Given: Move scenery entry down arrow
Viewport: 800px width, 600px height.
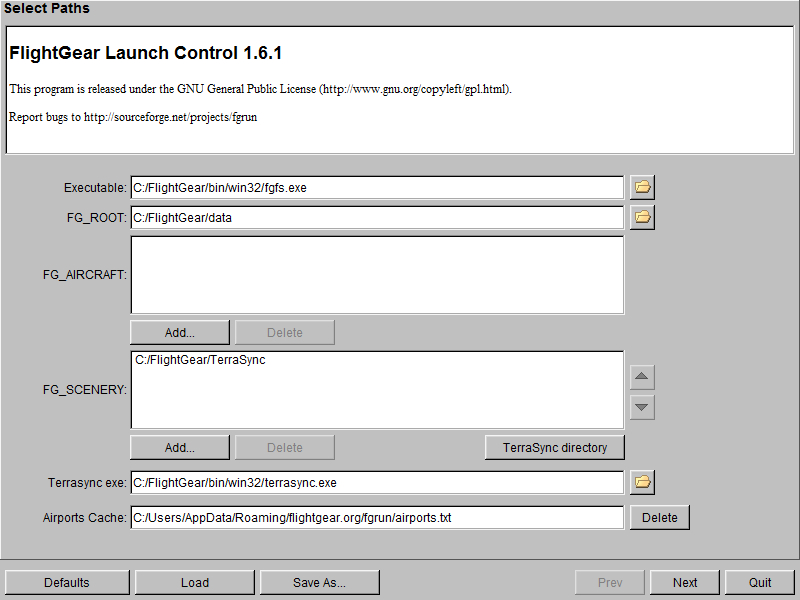Looking at the screenshot, I should coord(642,407).
